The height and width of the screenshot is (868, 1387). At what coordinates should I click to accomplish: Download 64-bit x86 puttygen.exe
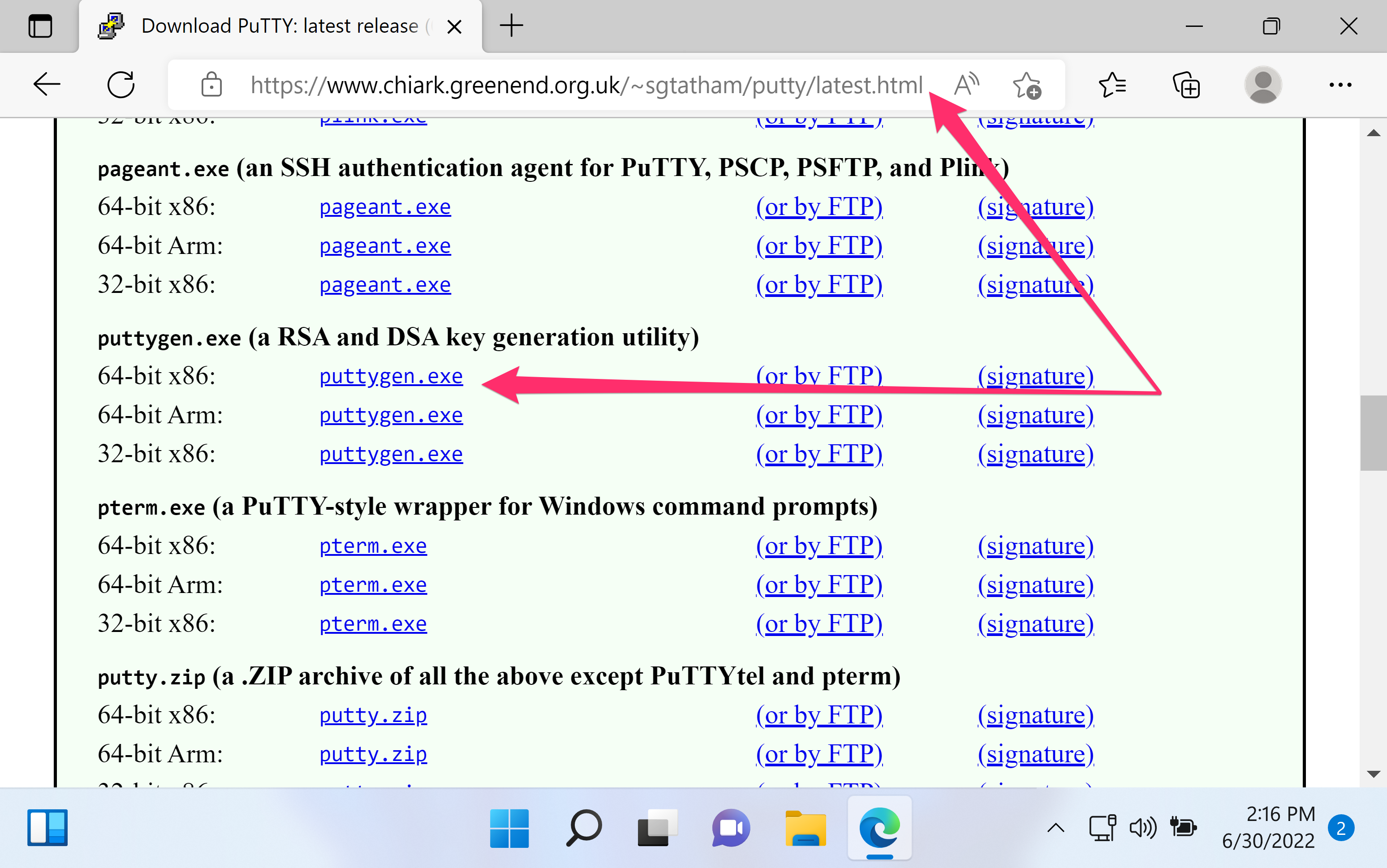pos(391,376)
